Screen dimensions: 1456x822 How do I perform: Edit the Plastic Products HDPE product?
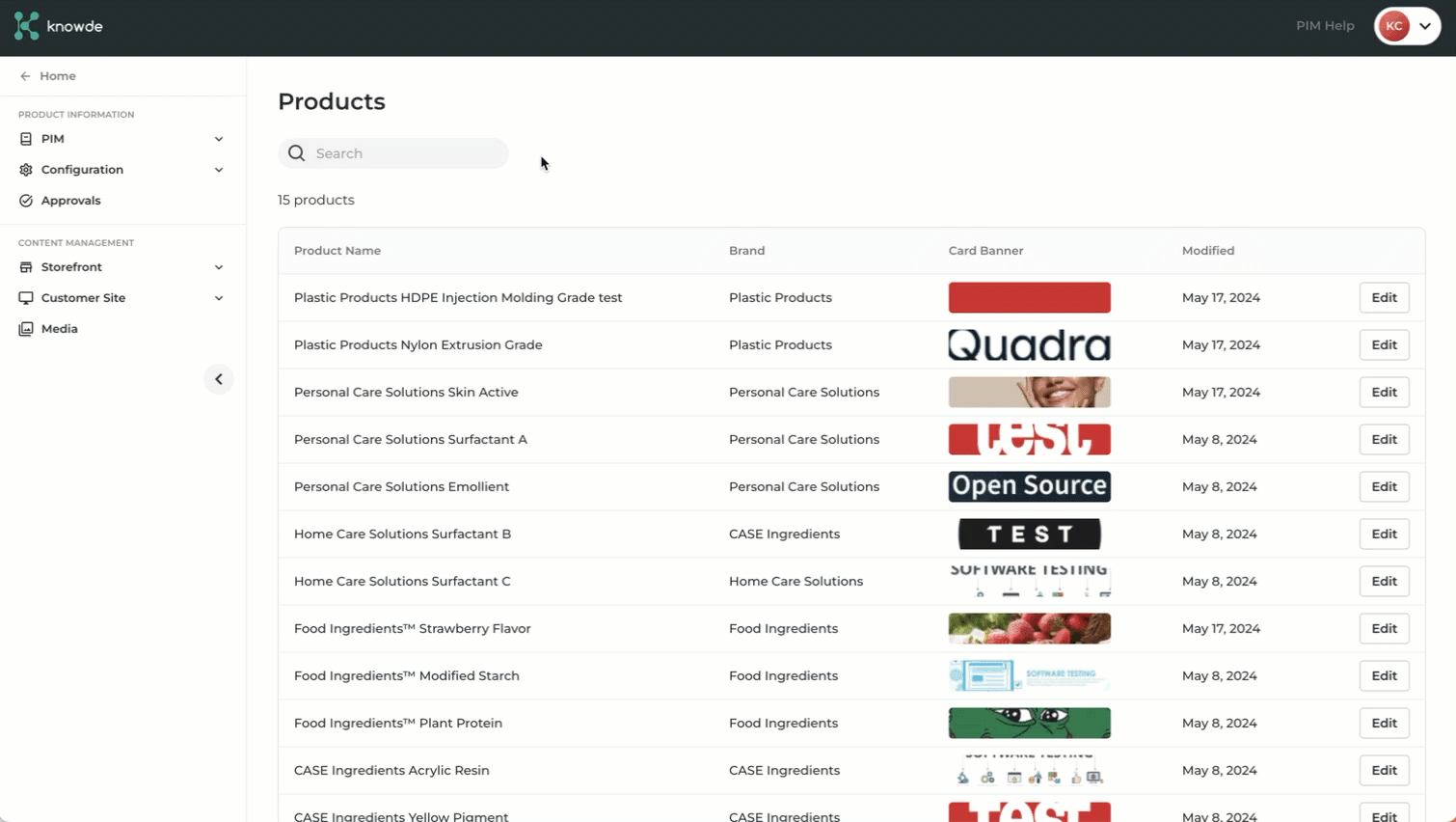[x=1384, y=297]
